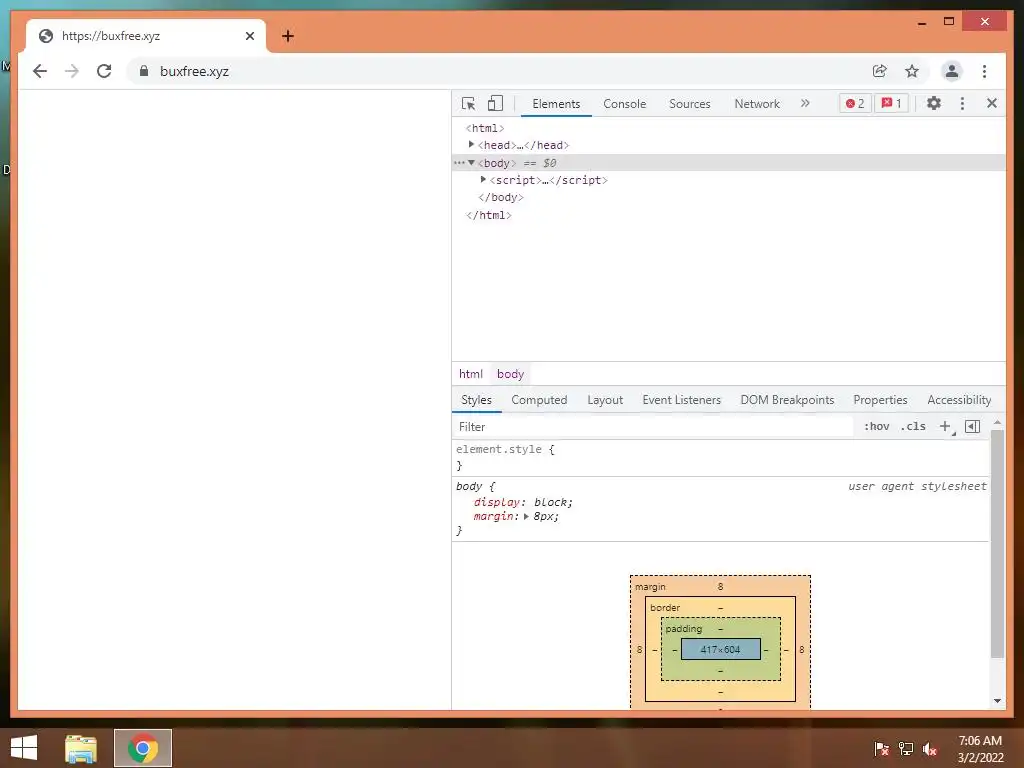Screen dimensions: 1024x768
Task: Select the html opening tag line
Action: coord(485,128)
